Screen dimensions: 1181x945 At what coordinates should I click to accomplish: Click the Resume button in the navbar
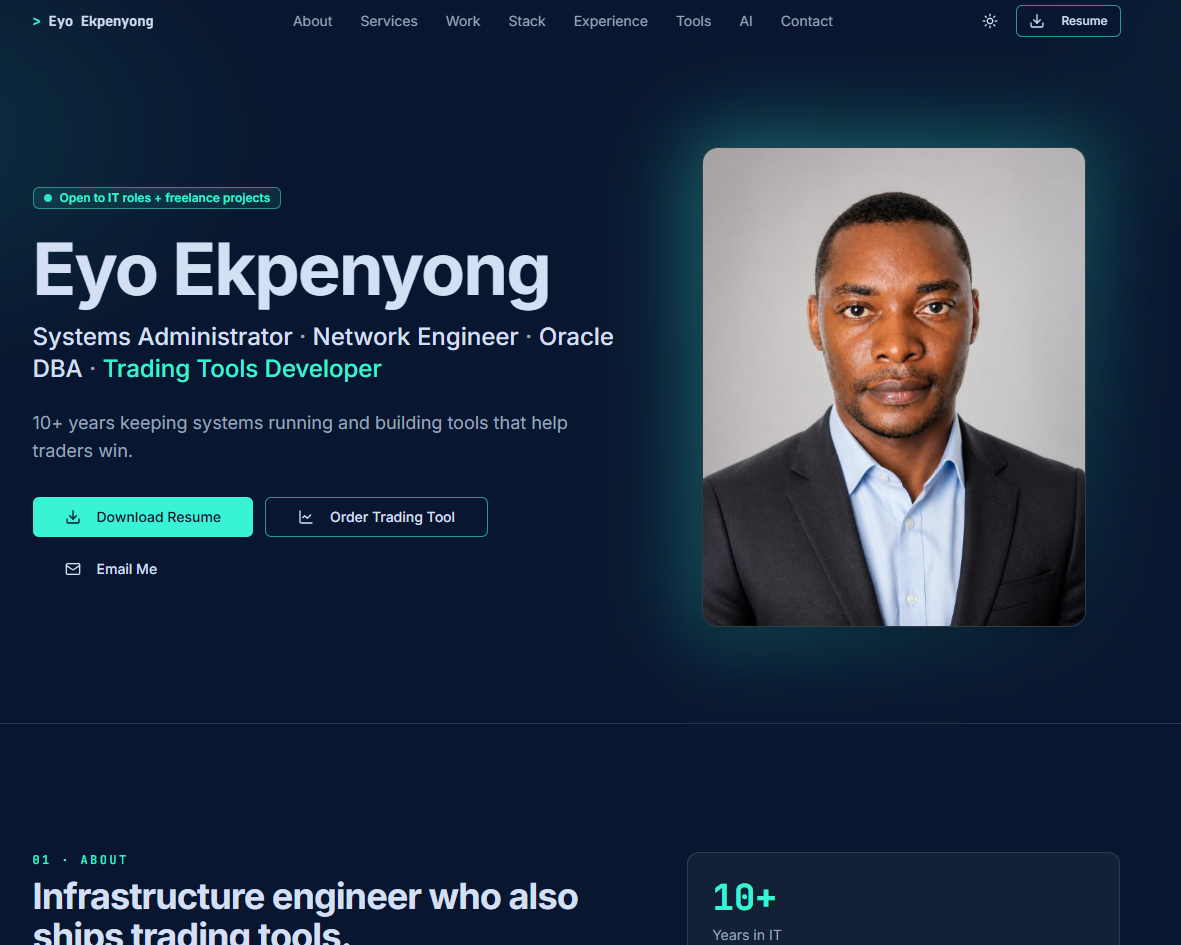point(1068,21)
